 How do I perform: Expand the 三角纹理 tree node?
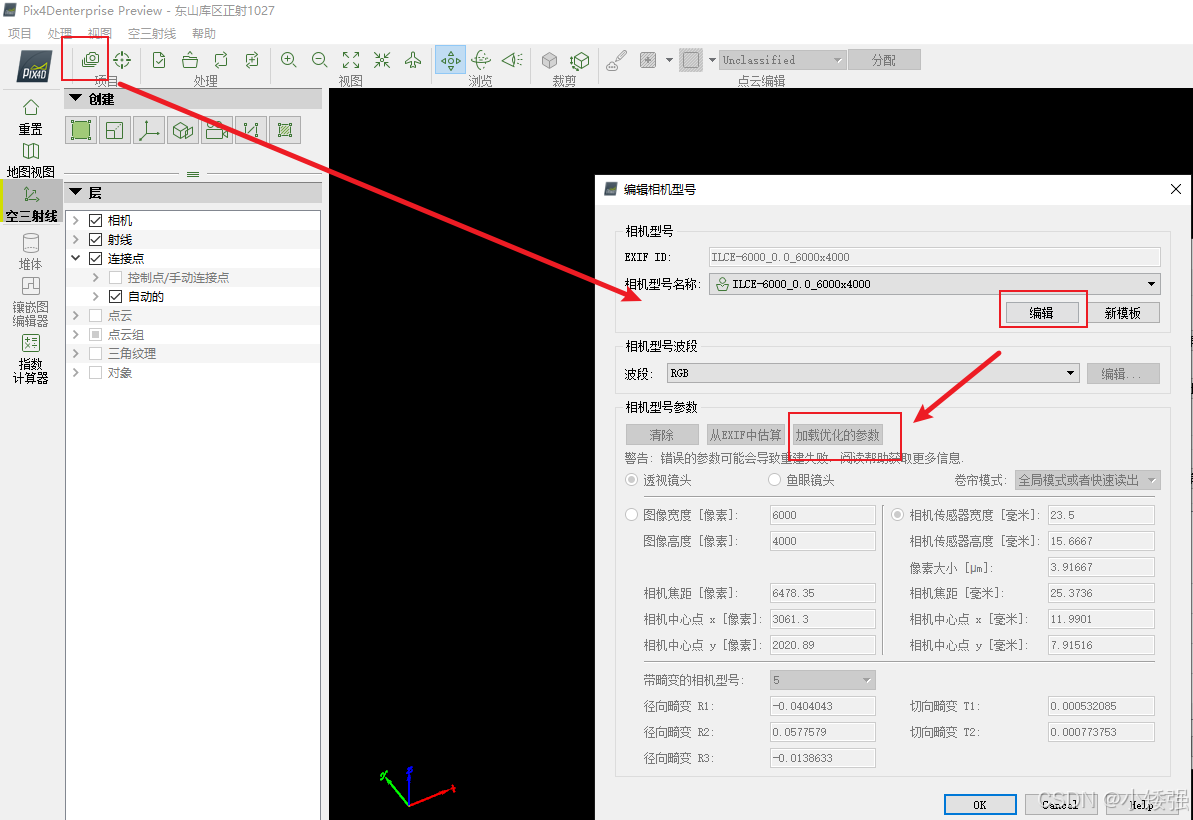75,354
